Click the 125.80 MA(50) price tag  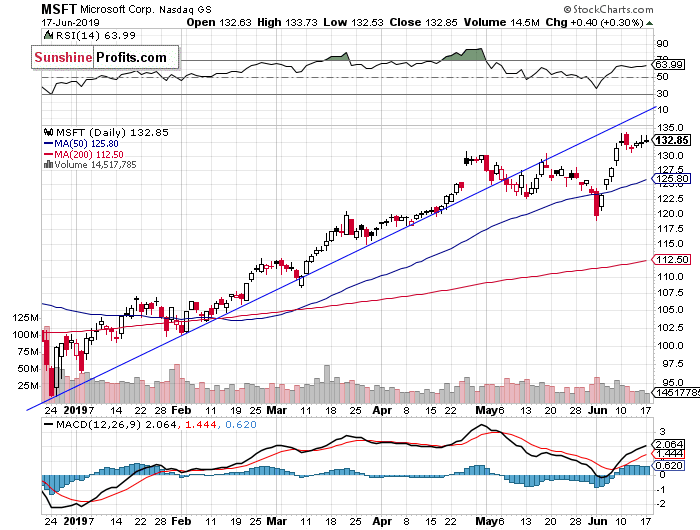point(672,179)
